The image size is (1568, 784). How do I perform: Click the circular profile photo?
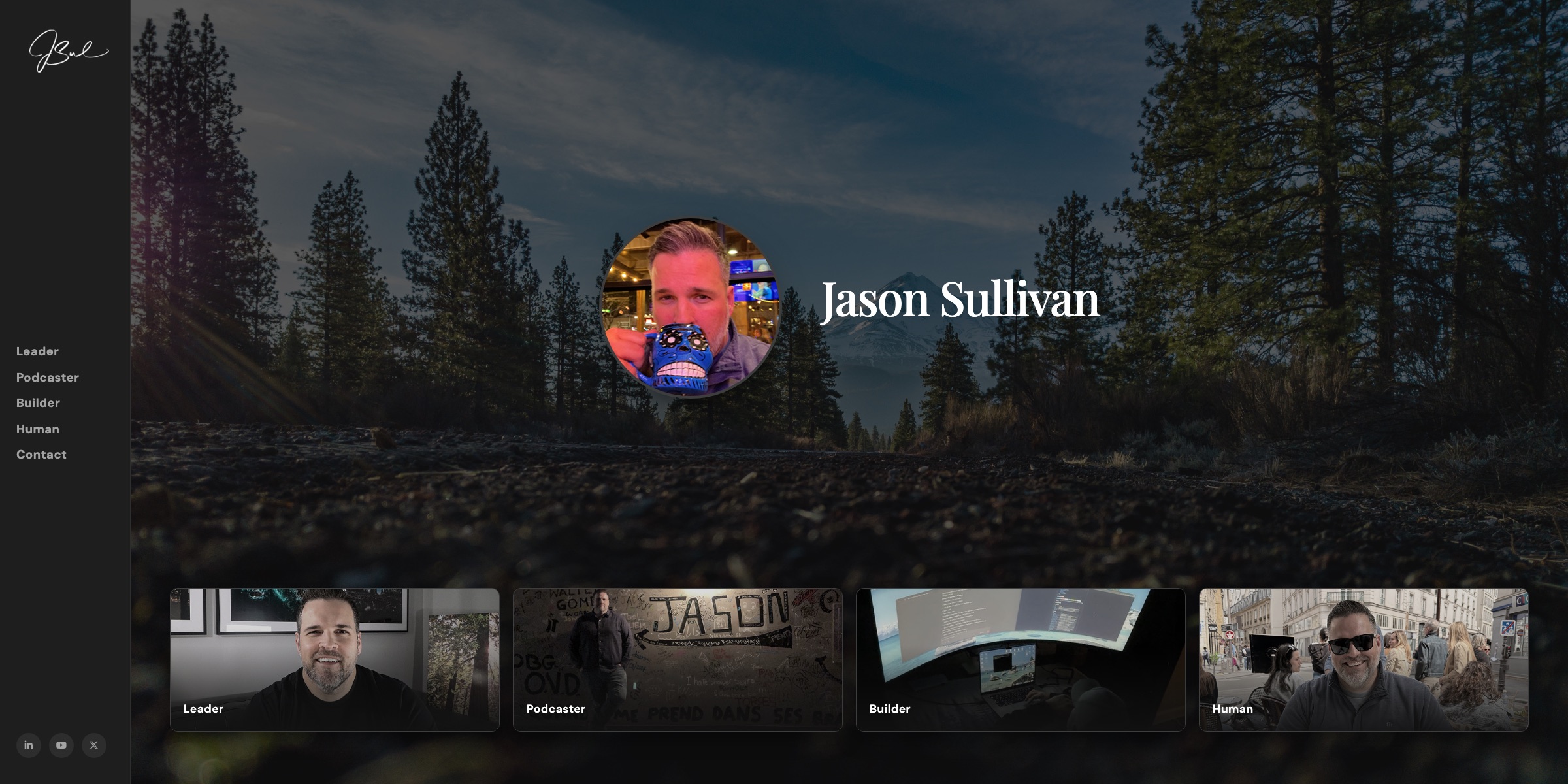[690, 308]
